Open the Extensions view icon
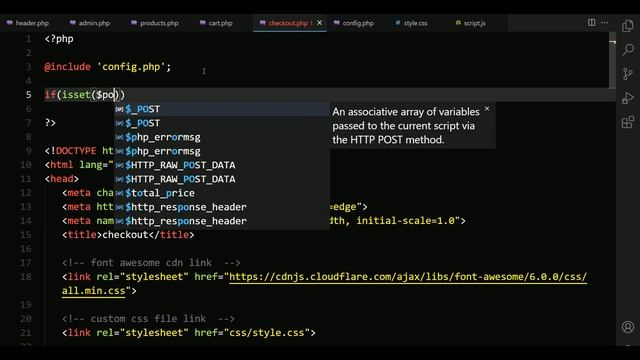The width and height of the screenshot is (640, 360). 628,122
